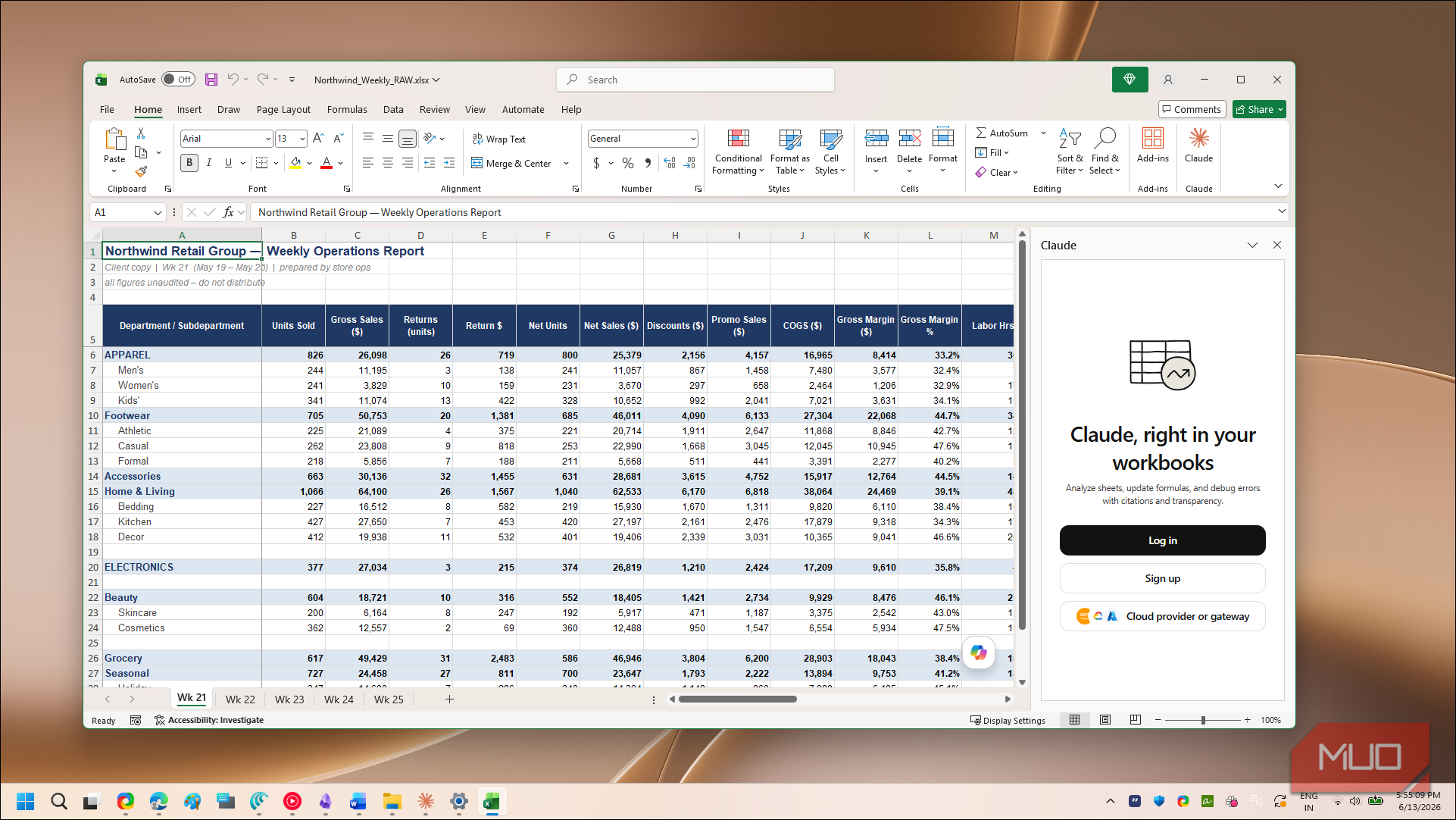Toggle Bold formatting

point(189,163)
